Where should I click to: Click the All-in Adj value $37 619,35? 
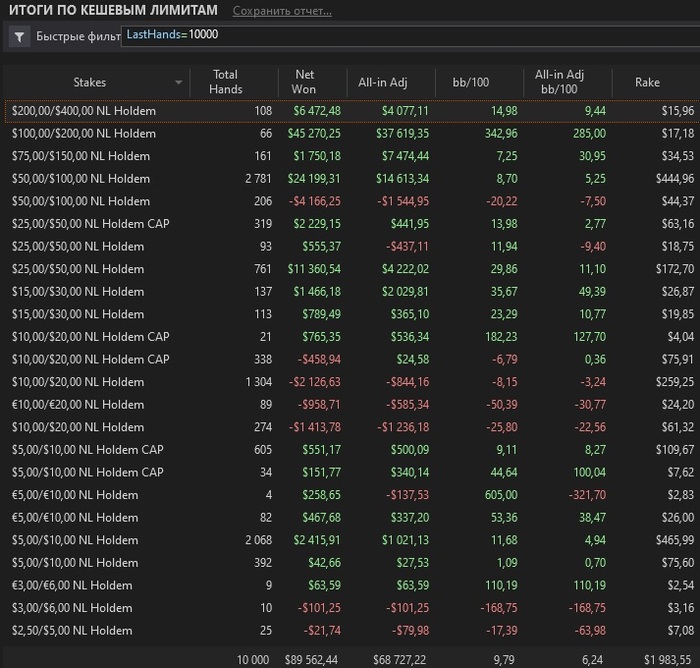[402, 134]
